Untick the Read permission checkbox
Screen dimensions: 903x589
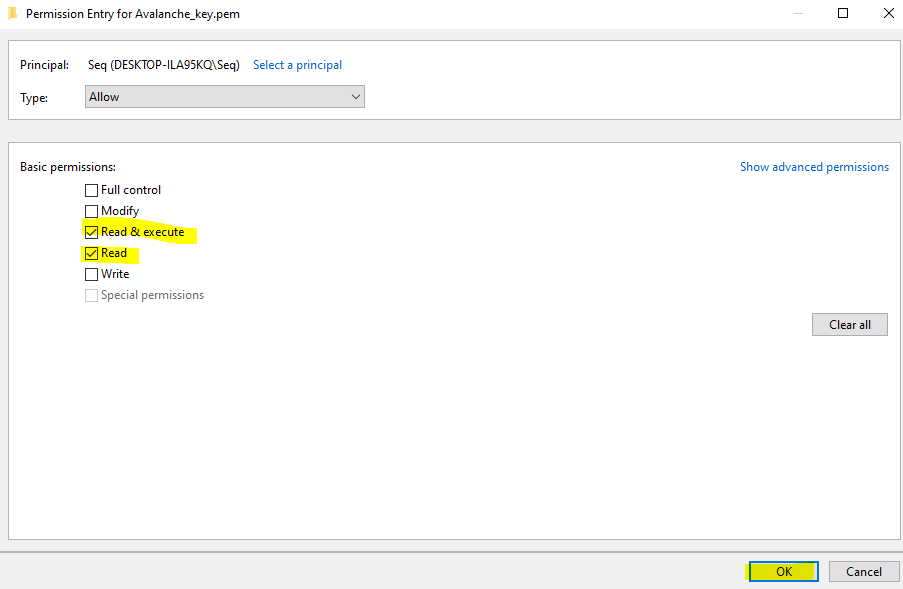pyautogui.click(x=92, y=253)
